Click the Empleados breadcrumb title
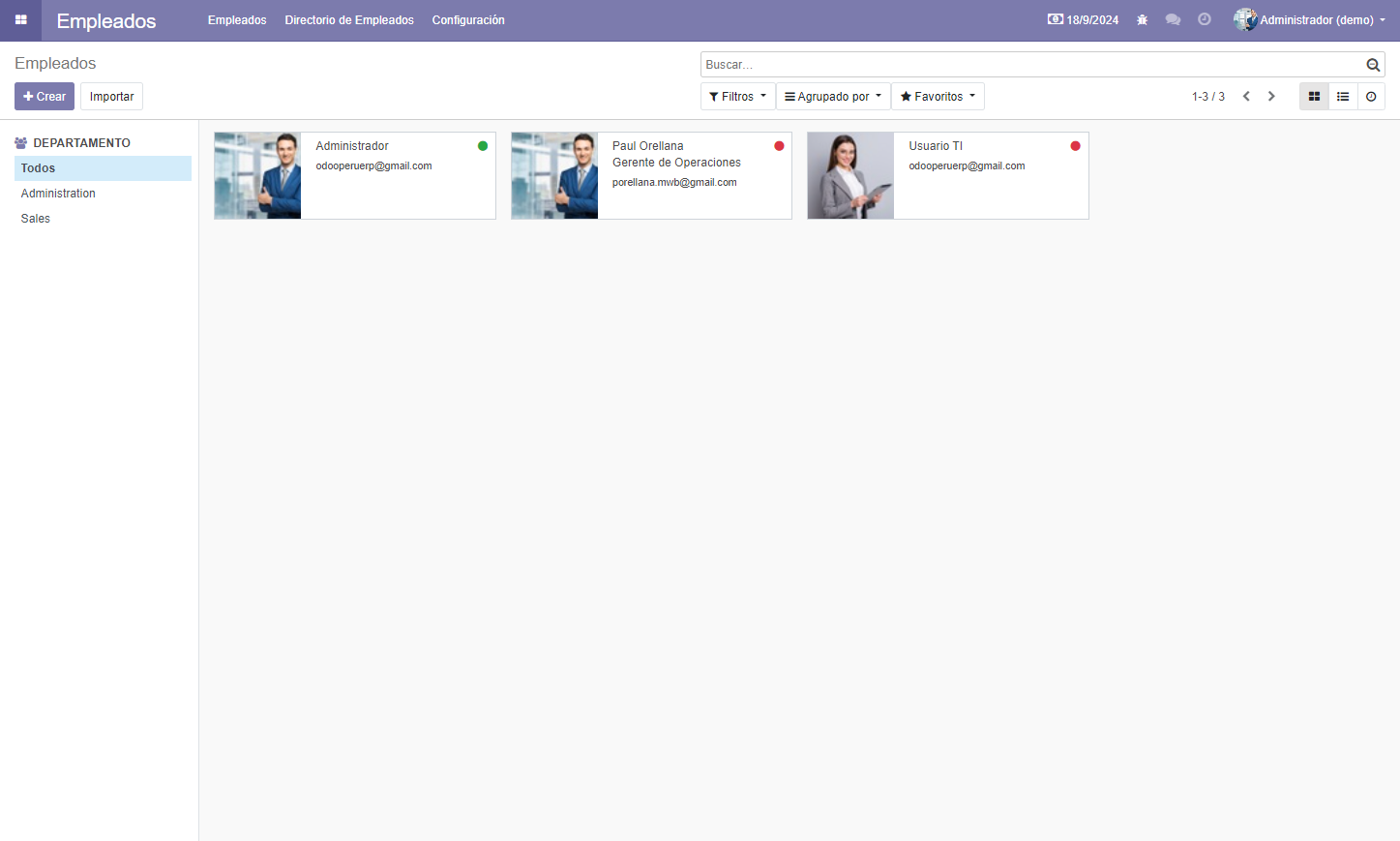The image size is (1400, 841). 55,64
